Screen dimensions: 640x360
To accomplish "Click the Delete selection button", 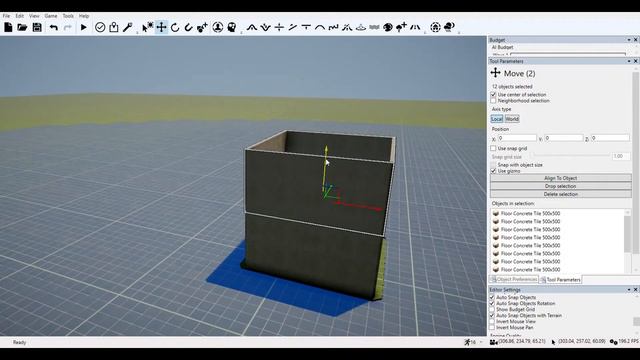I will [561, 194].
